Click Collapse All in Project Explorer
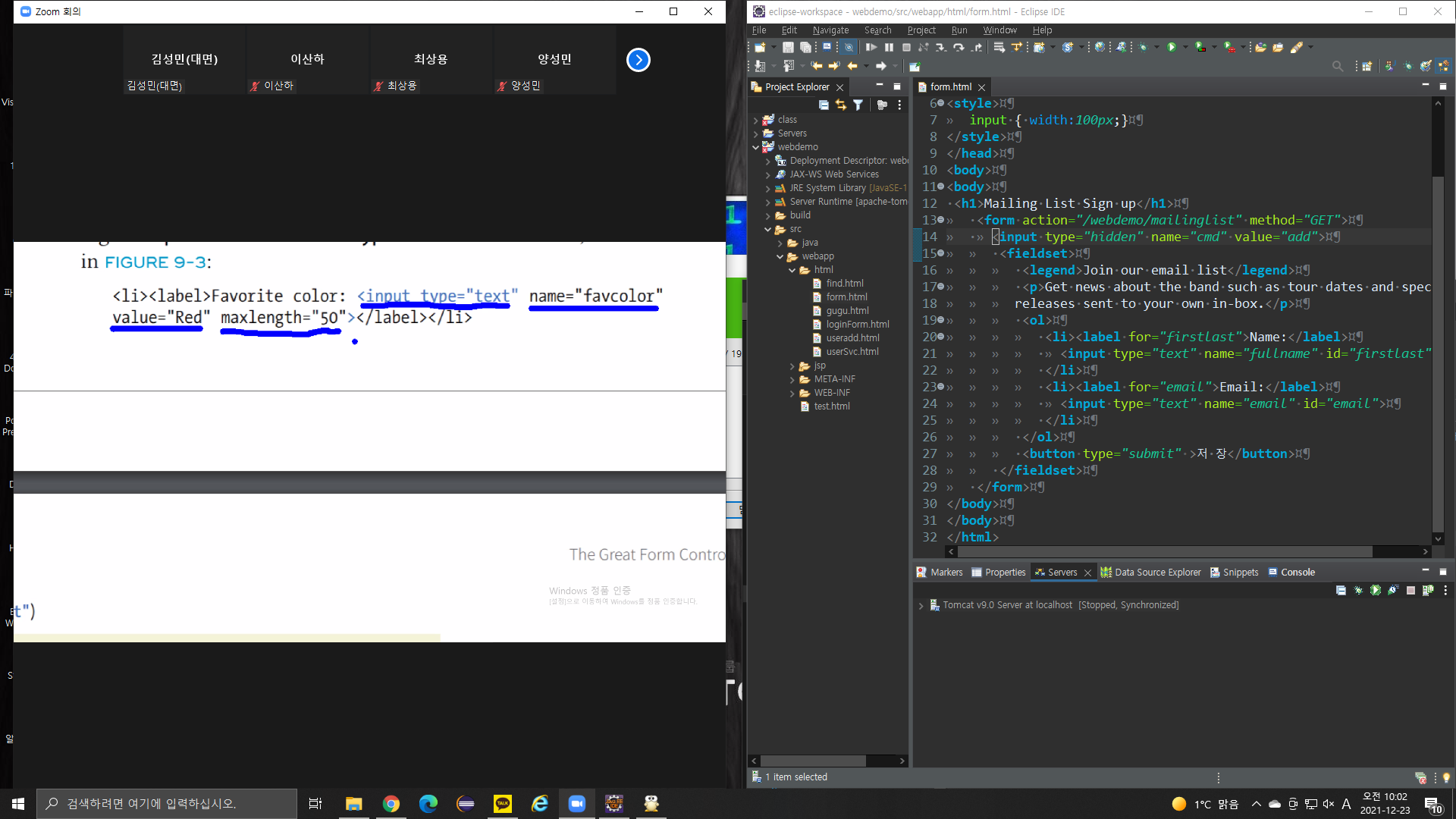 pos(824,105)
